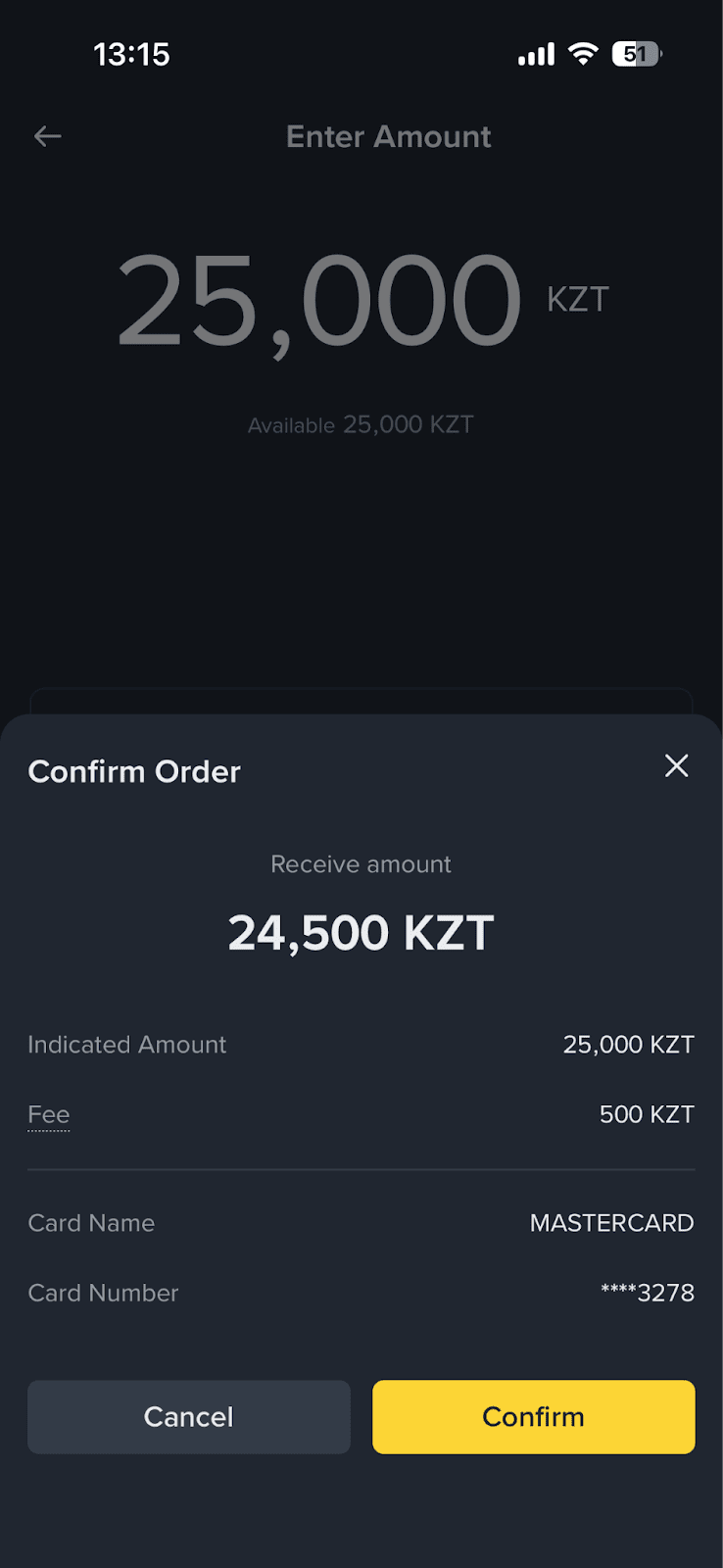Tap the cellular signal bars icon
This screenshot has height=1568, width=723.
(x=536, y=55)
